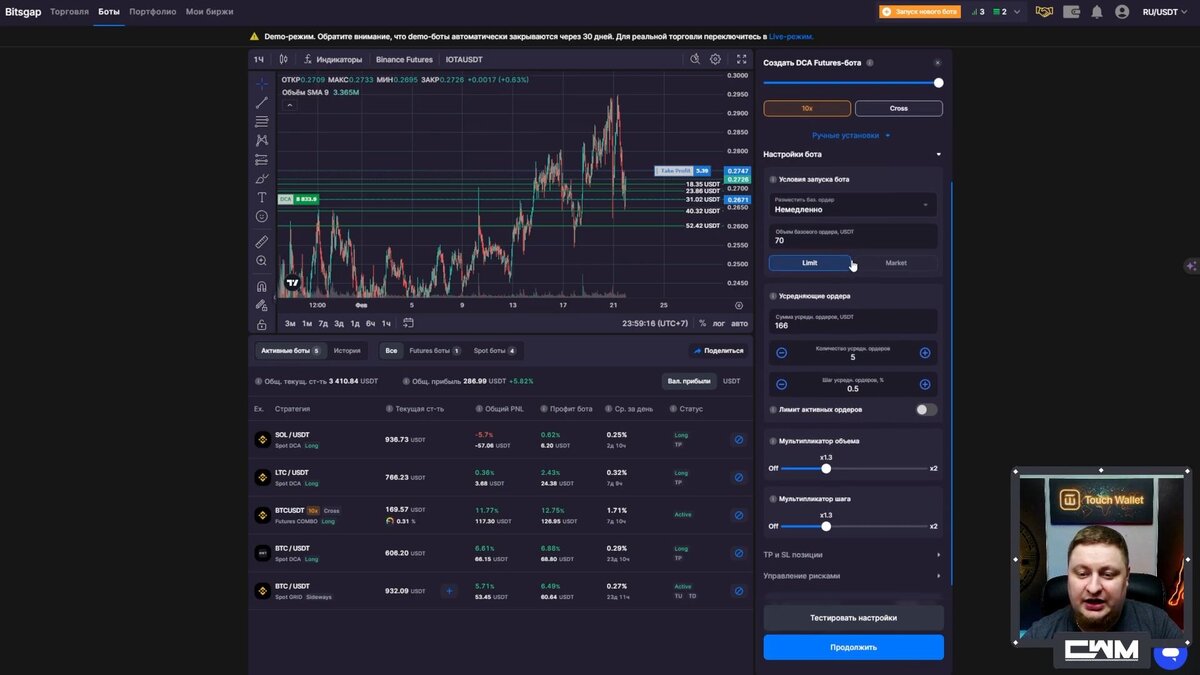This screenshot has height=675, width=1200.
Task: Filter the list by Futures боты tab
Action: pos(435,351)
